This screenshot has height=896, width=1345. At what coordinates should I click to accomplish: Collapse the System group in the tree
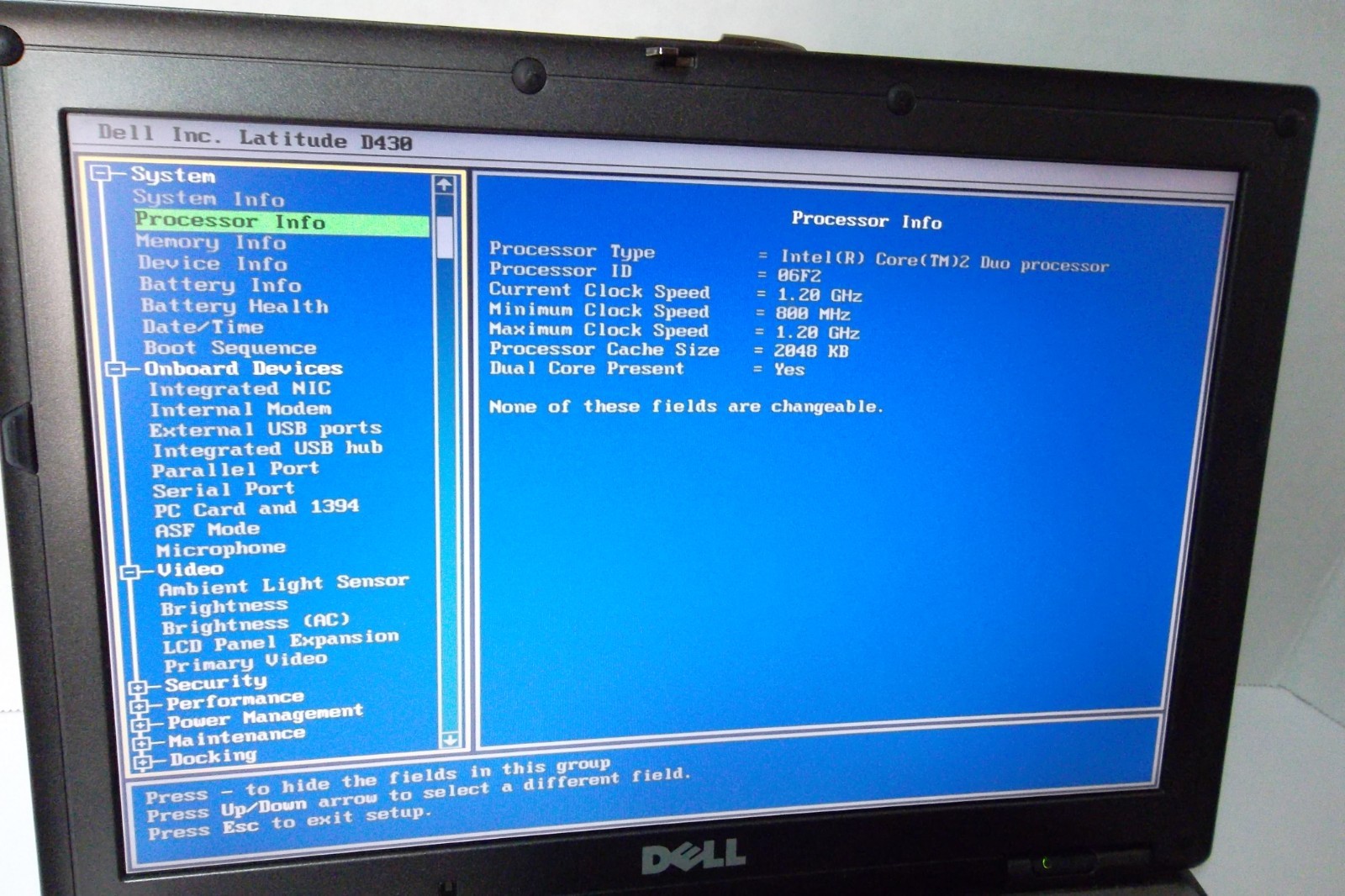[x=102, y=174]
